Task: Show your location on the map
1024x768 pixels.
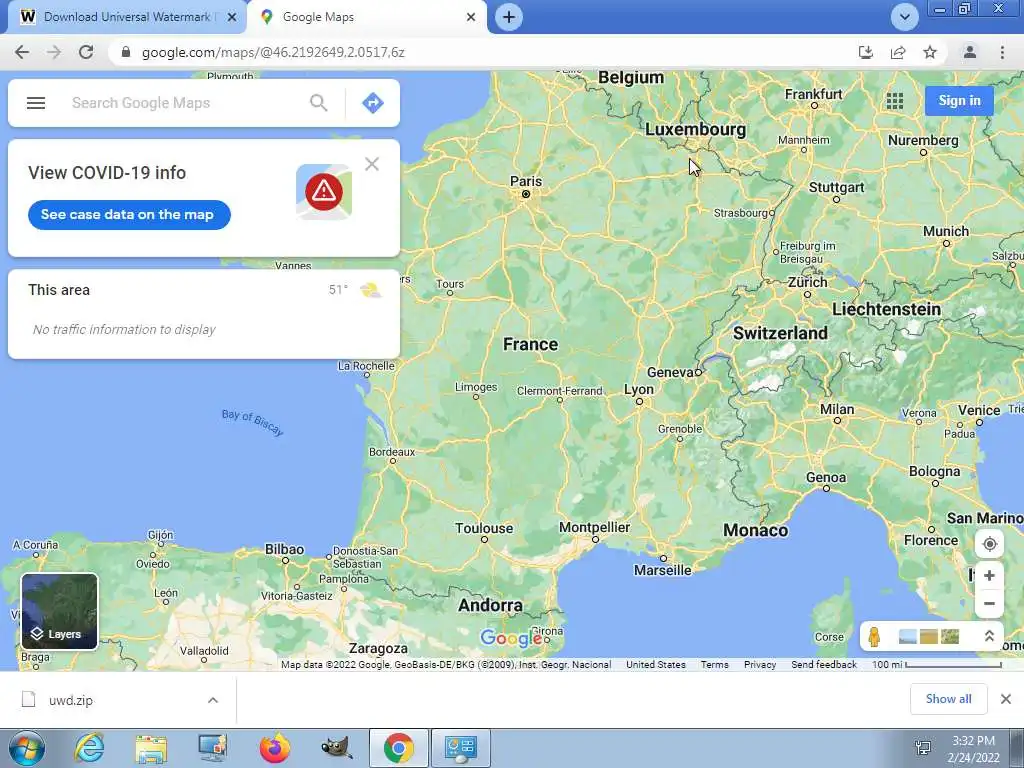Action: [989, 544]
